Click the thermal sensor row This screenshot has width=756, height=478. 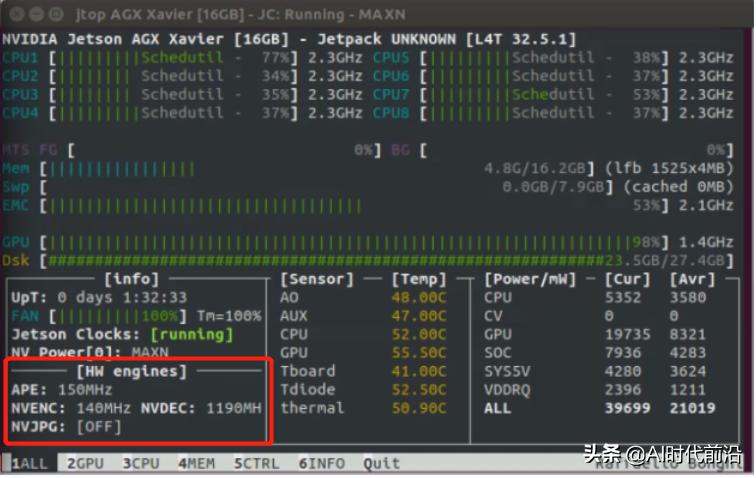click(x=363, y=408)
